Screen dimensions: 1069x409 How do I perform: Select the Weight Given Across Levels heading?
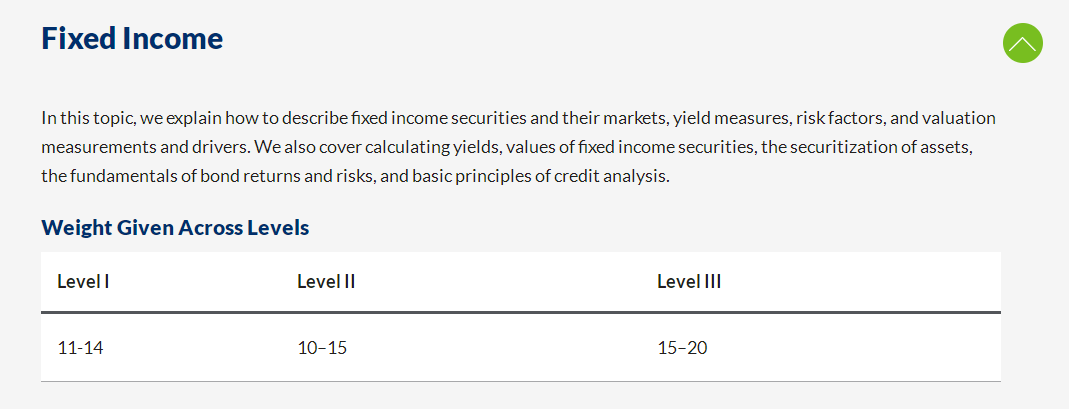[x=175, y=227]
